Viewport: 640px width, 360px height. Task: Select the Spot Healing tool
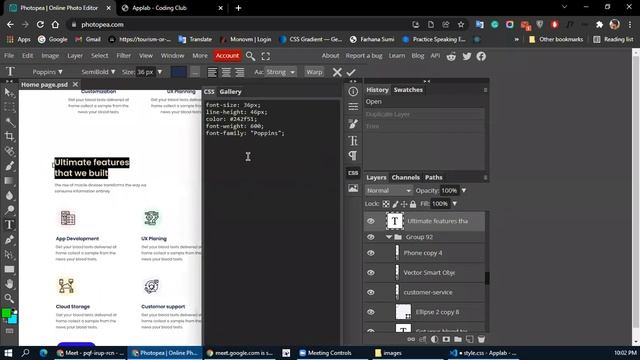click(x=9, y=151)
